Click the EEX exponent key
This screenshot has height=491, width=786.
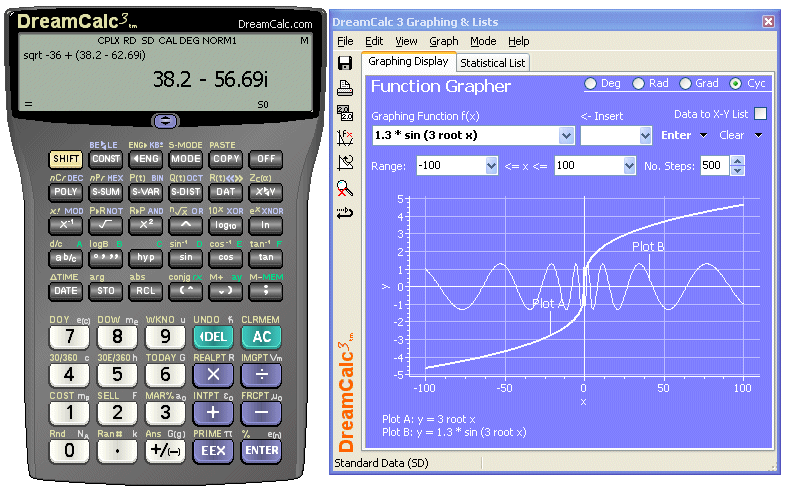pos(213,450)
